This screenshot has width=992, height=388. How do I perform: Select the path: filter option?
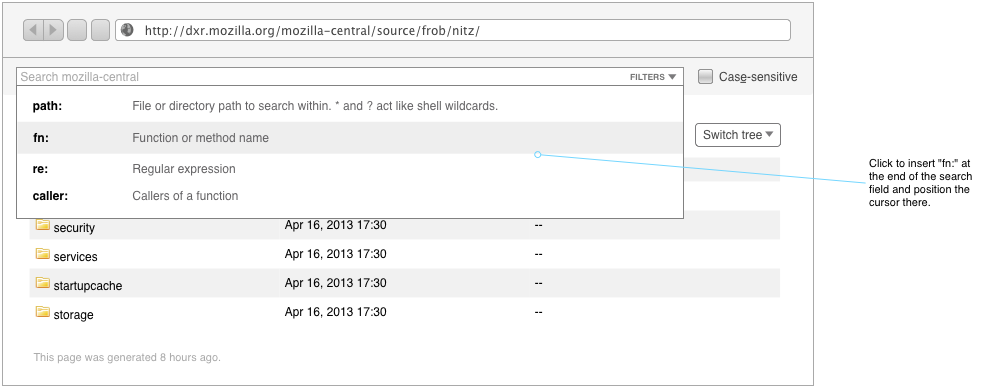coord(350,106)
